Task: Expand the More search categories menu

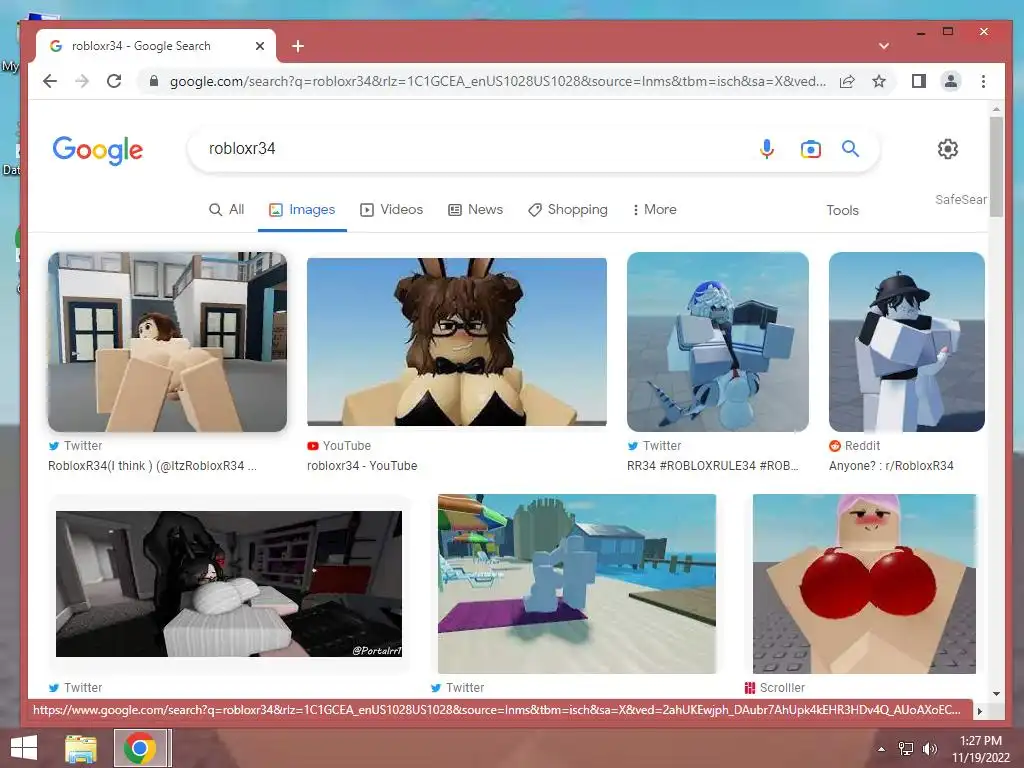Action: tap(654, 210)
